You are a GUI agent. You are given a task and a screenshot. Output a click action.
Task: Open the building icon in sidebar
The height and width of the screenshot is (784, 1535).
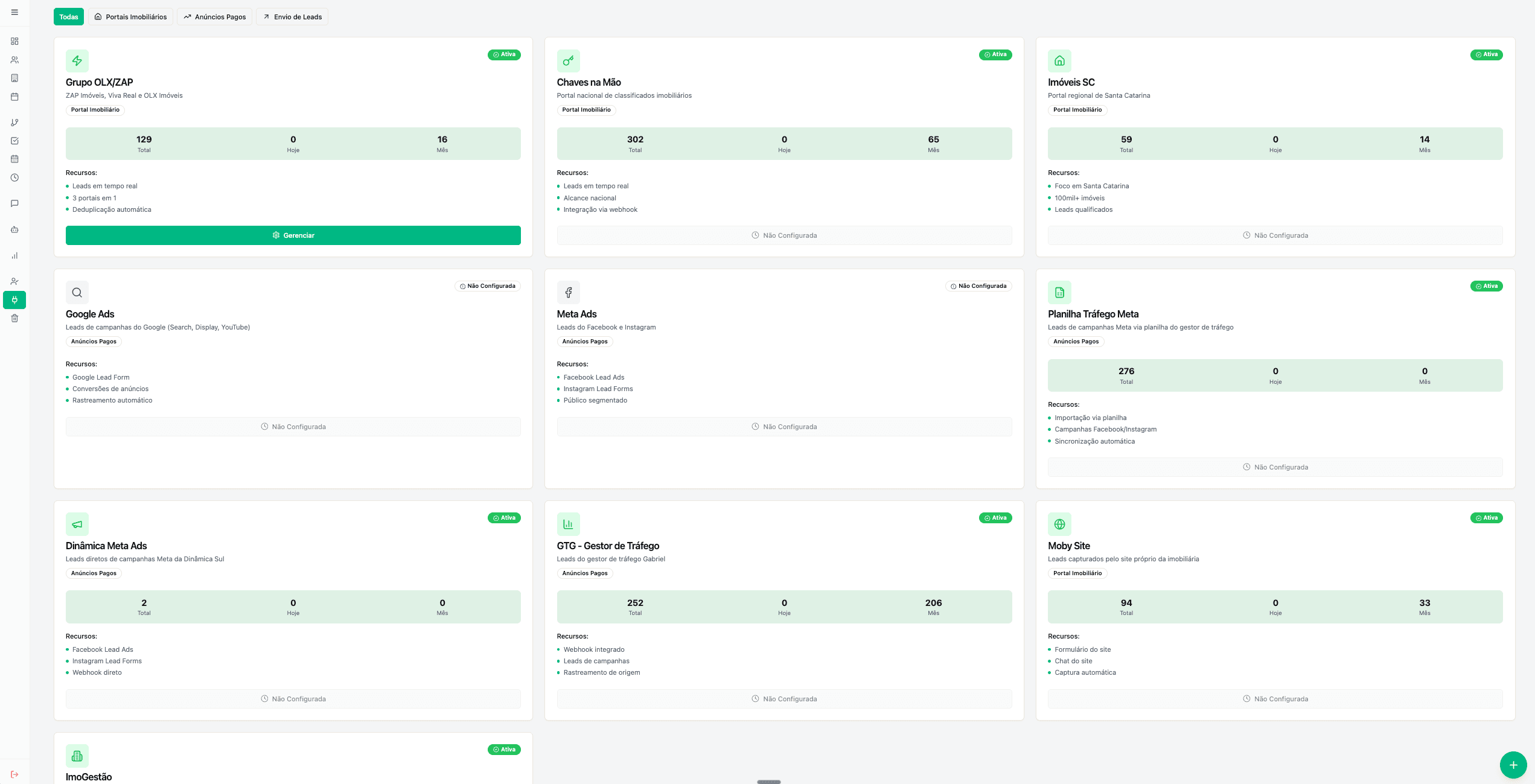14,78
